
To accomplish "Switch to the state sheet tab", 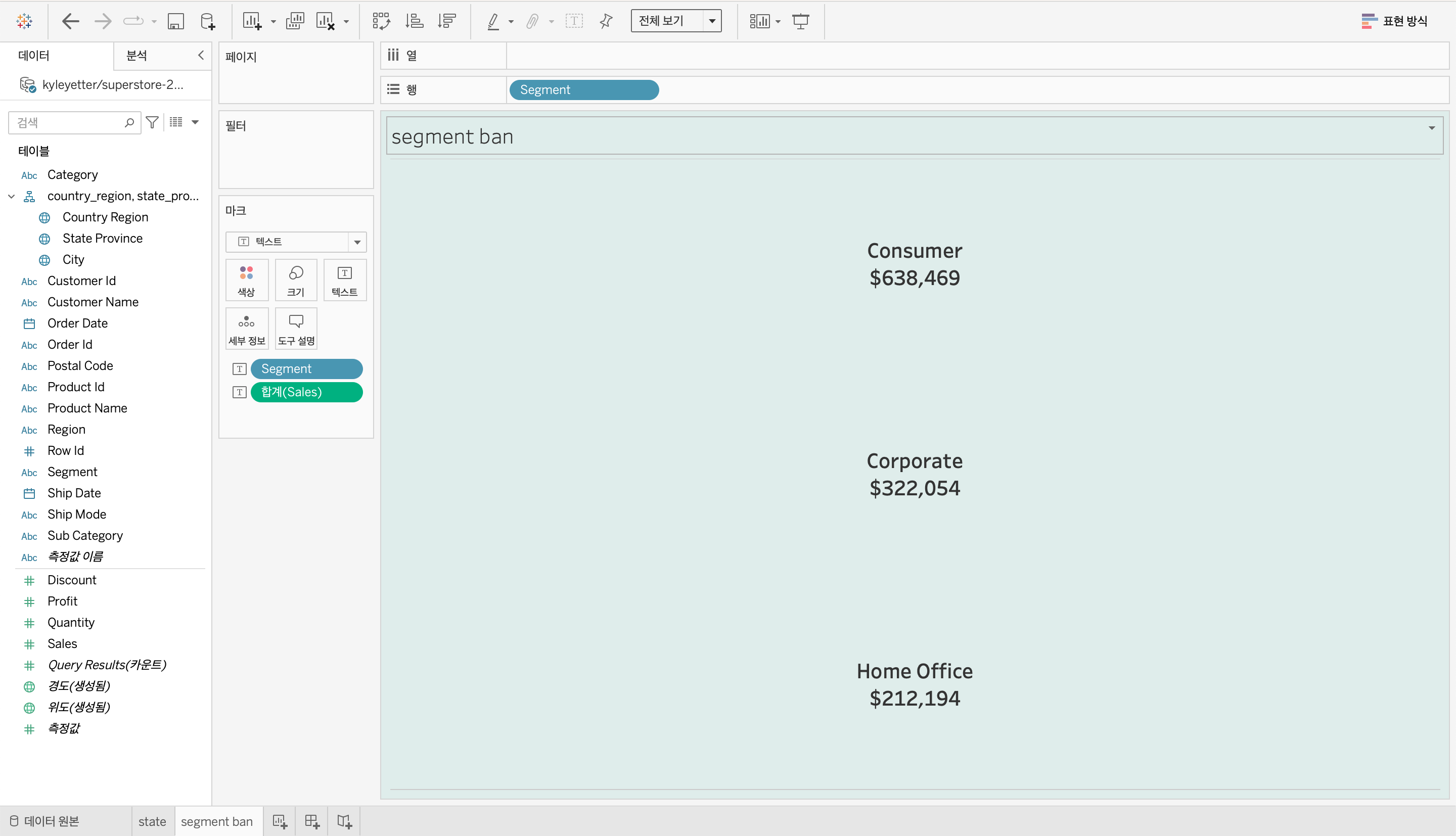I will tap(152, 822).
